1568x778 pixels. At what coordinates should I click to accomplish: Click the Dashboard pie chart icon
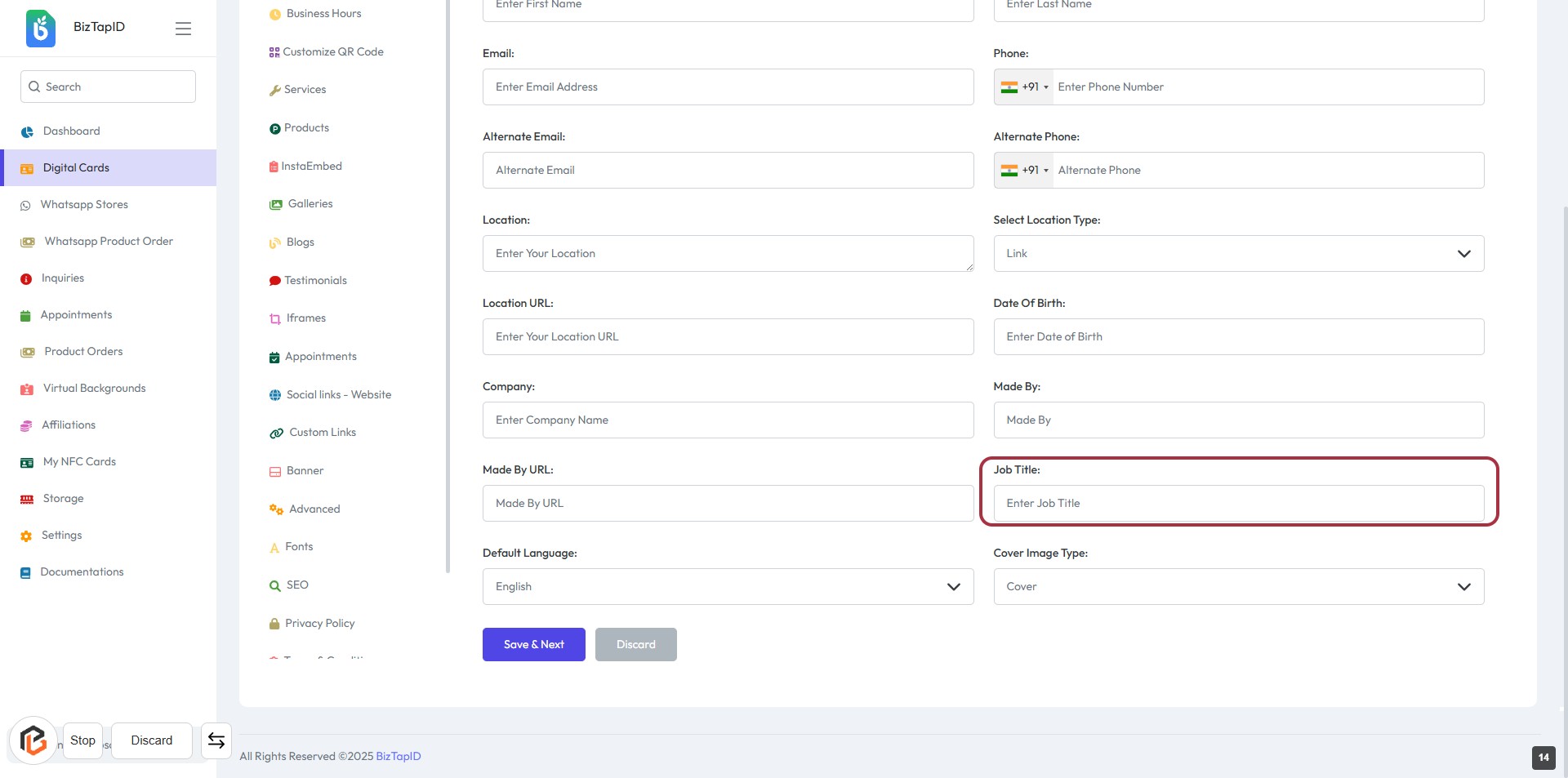pos(27,131)
